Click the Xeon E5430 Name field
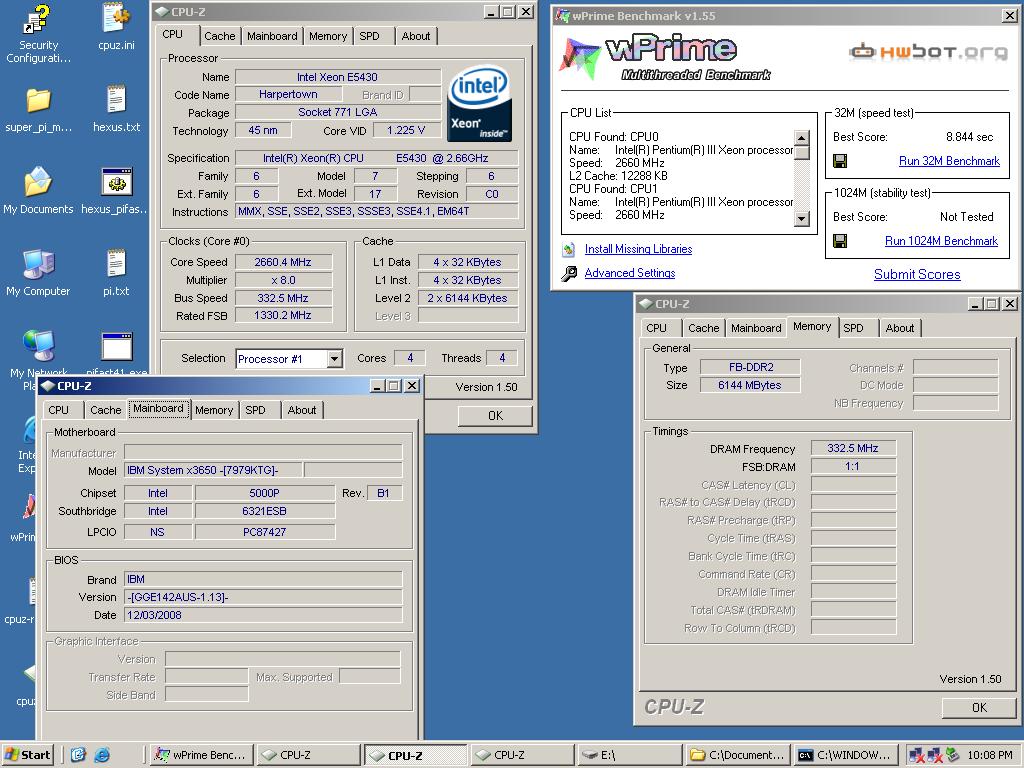The height and width of the screenshot is (768, 1024). pos(337,77)
